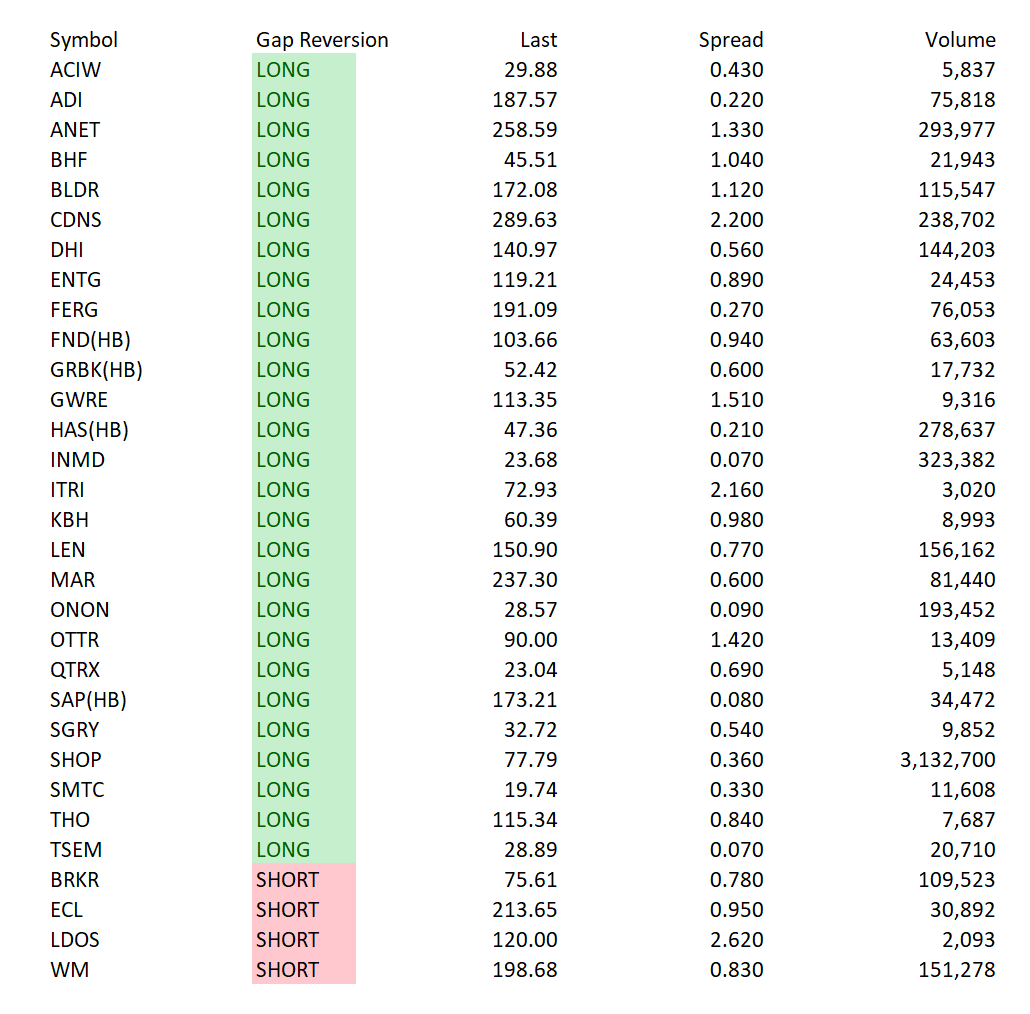Viewport: 1030px width, 1014px height.
Task: Select the SHOP volume 3,132,700 cell
Action: point(947,760)
